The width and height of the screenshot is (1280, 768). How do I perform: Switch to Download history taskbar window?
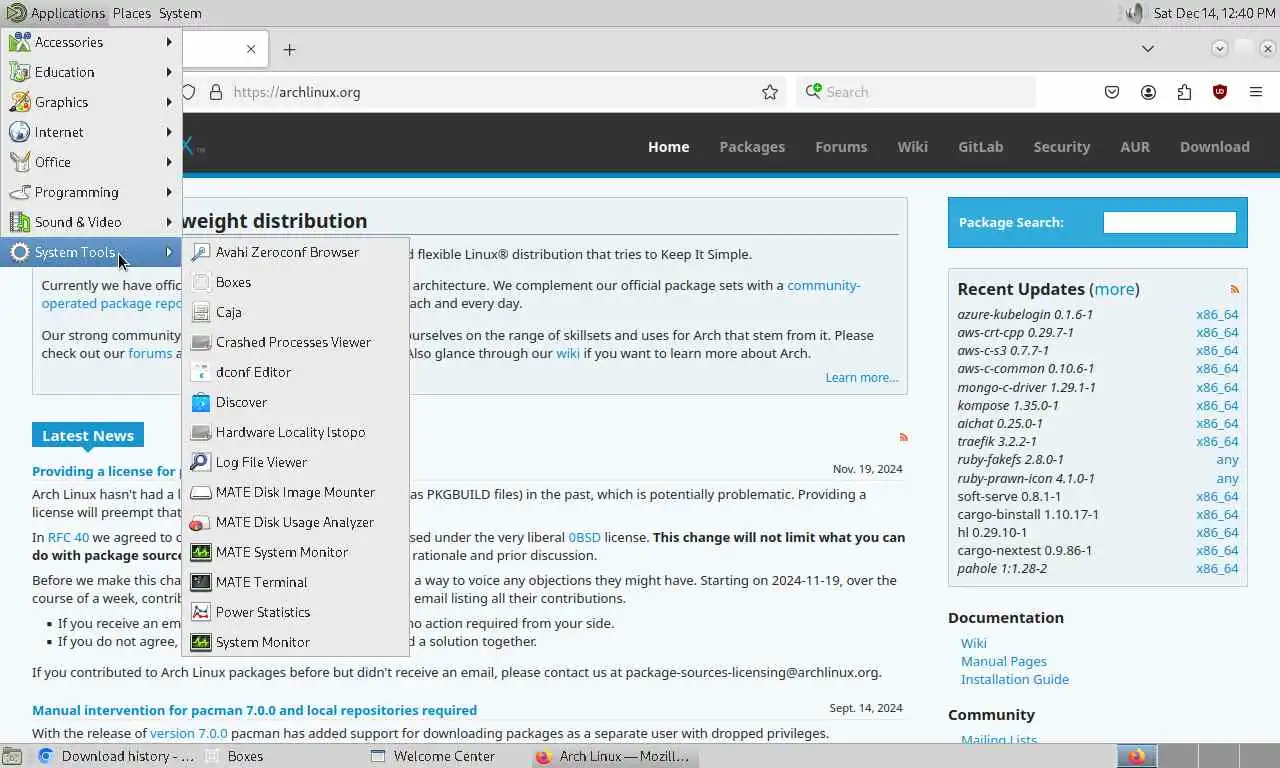pyautogui.click(x=115, y=756)
